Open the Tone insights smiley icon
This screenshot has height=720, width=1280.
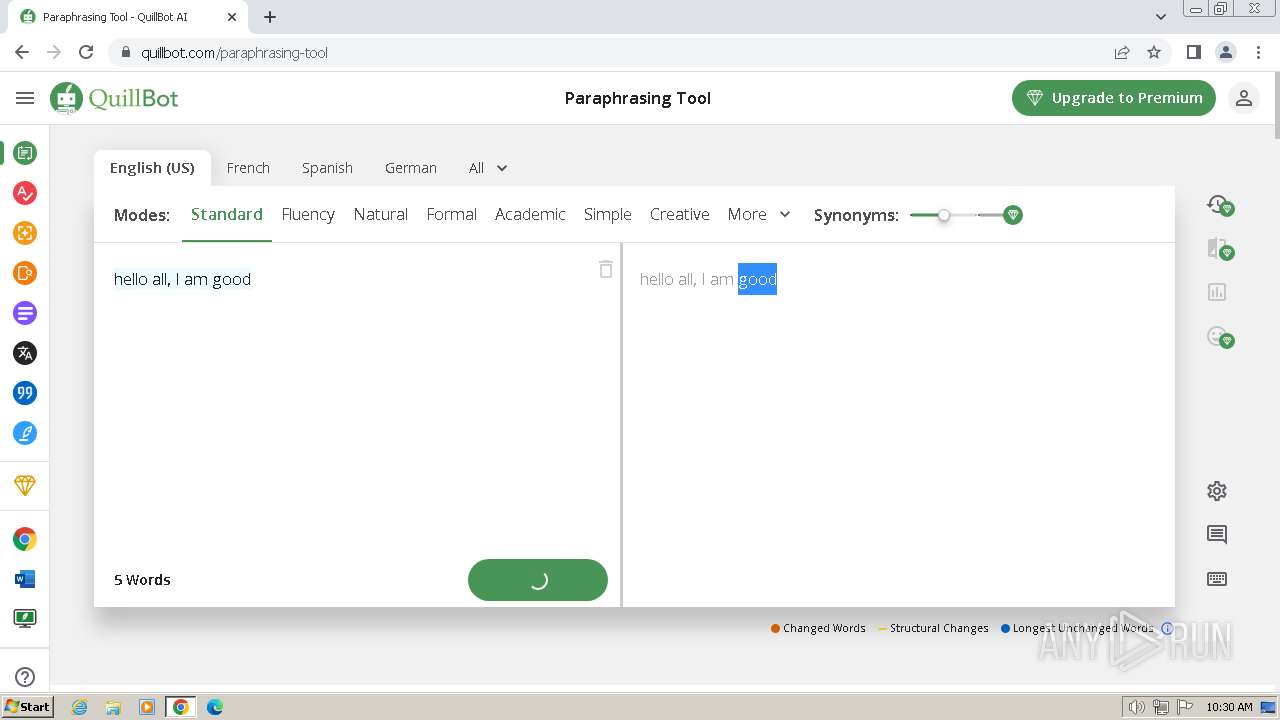tap(1218, 337)
